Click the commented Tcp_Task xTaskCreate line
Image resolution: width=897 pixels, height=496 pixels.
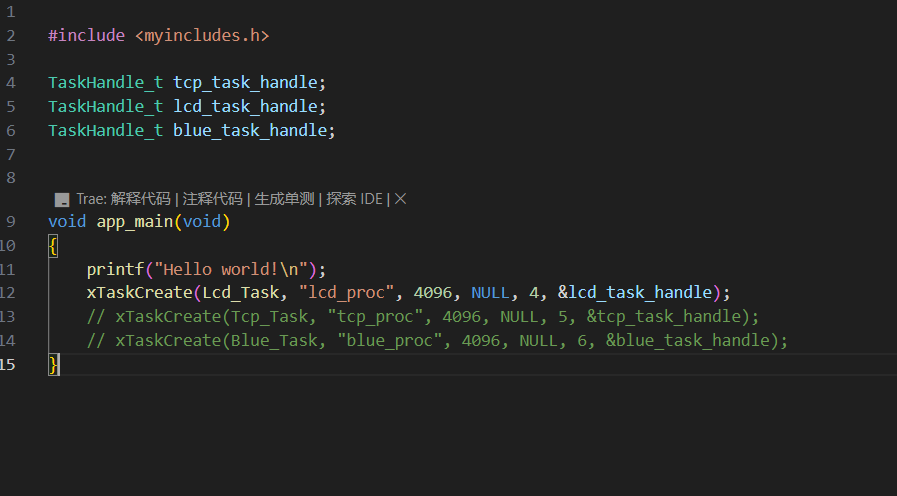(x=423, y=317)
